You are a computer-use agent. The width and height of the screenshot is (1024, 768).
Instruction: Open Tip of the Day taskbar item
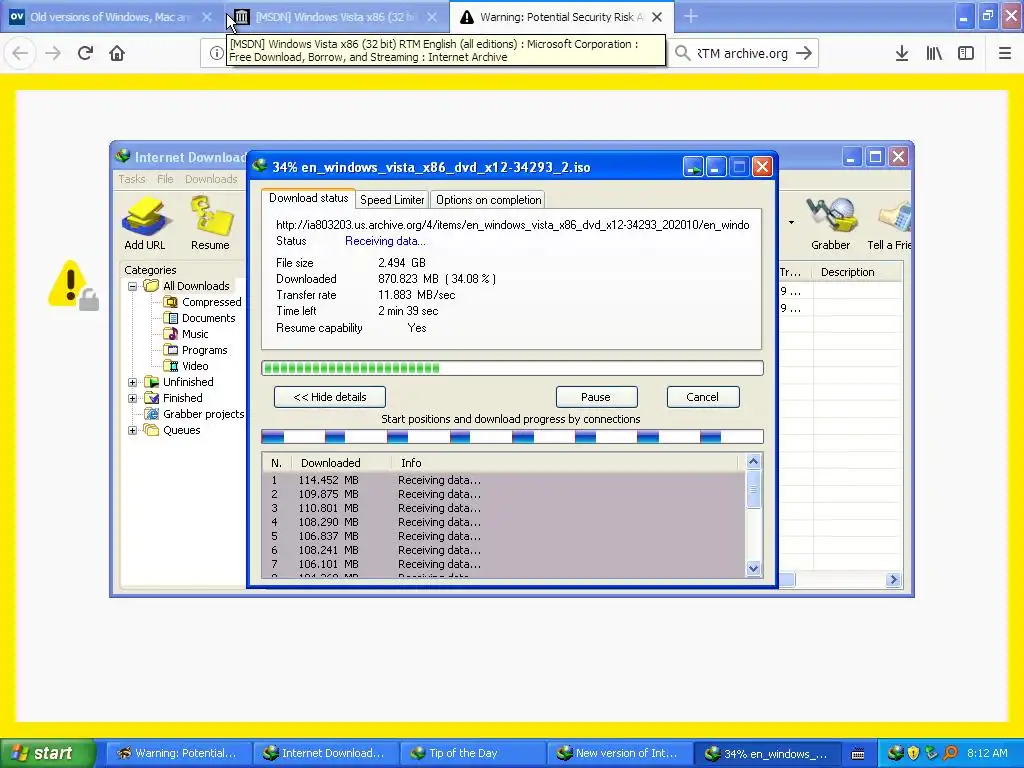click(471, 753)
